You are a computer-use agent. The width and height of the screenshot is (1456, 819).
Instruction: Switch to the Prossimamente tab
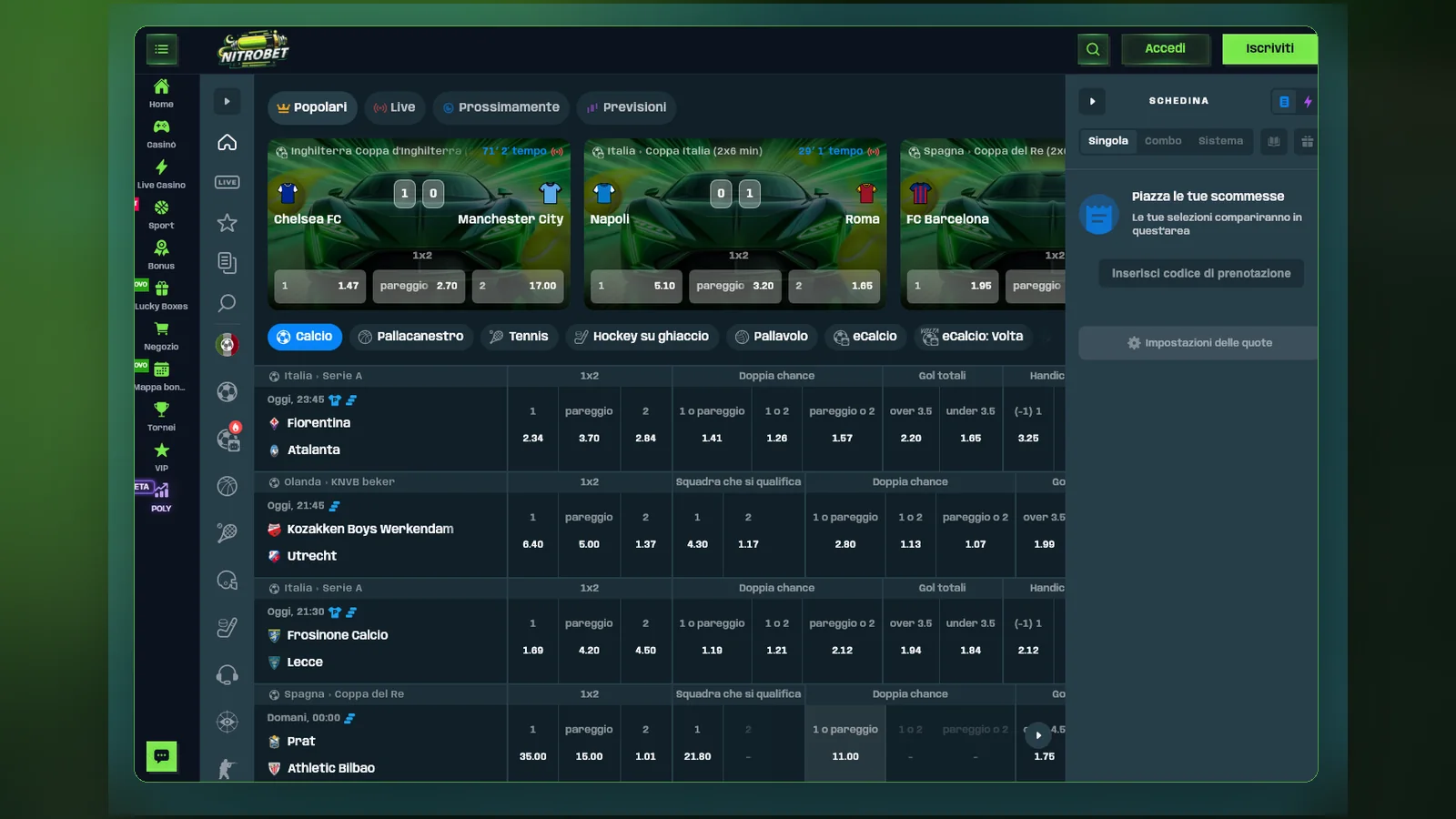click(501, 107)
